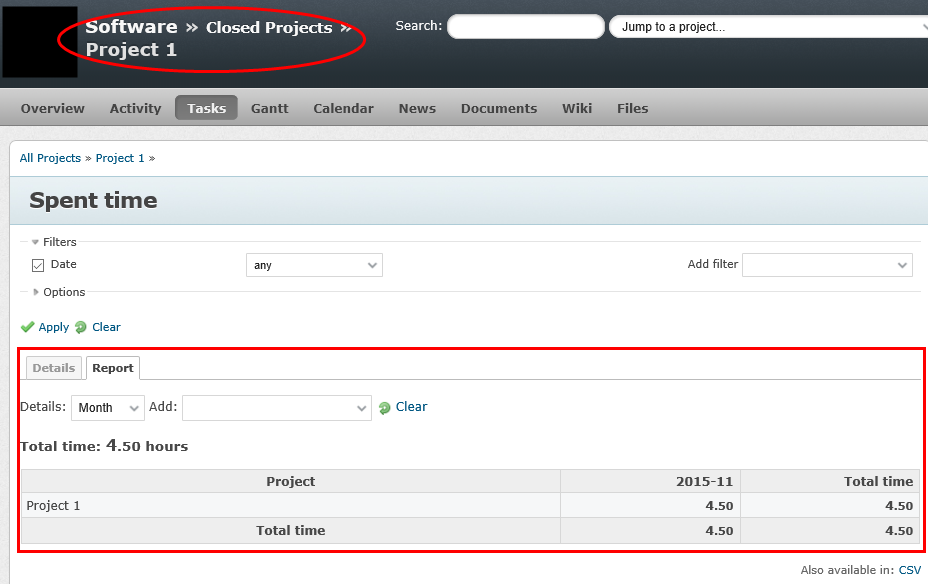928x584 pixels.
Task: Click Software in the header title
Action: [131, 27]
